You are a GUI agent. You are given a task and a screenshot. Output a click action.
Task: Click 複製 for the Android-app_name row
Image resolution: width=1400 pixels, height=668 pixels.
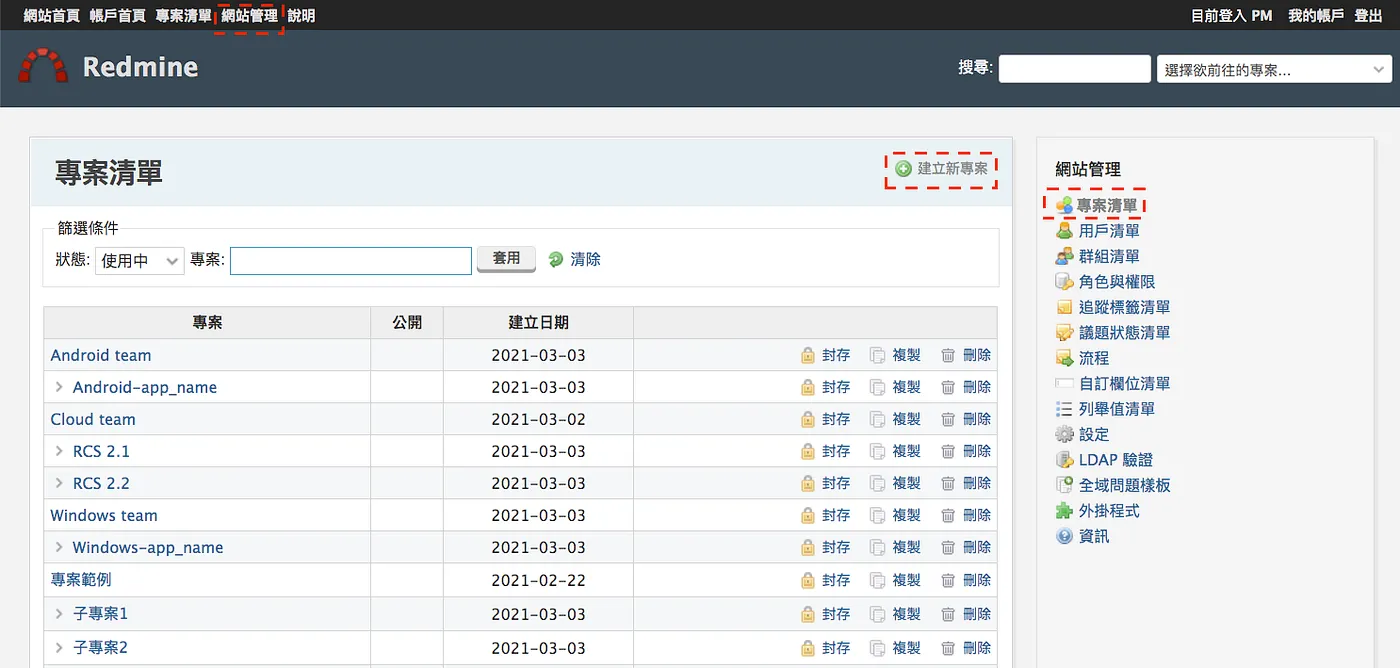(906, 387)
